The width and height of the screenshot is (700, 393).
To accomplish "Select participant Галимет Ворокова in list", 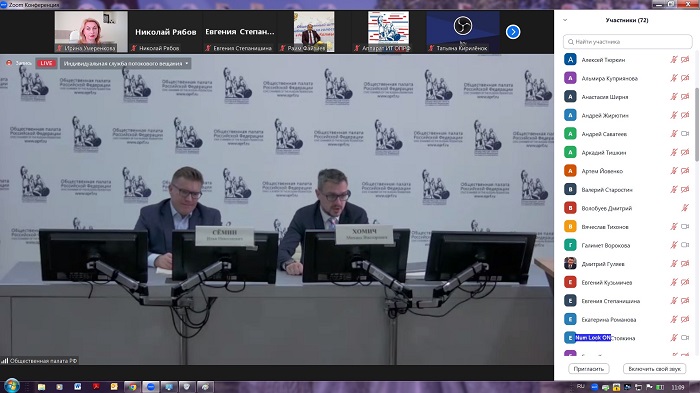I will 627,245.
